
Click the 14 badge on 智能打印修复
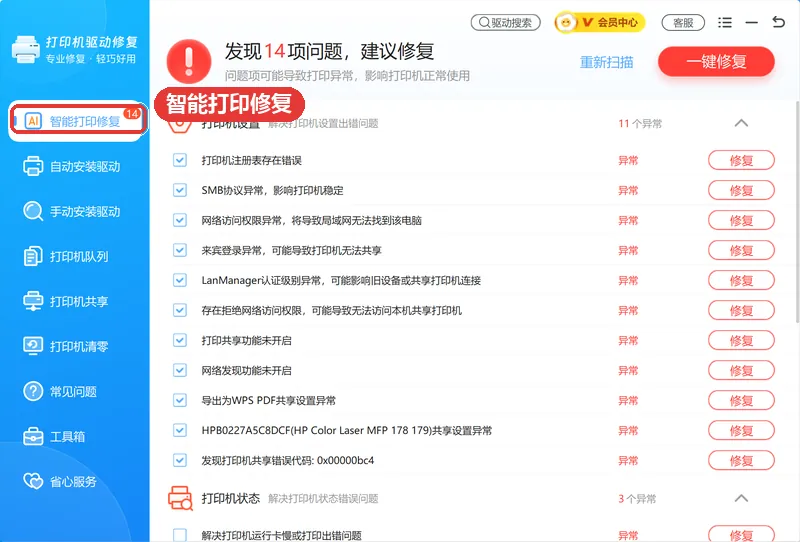132,113
